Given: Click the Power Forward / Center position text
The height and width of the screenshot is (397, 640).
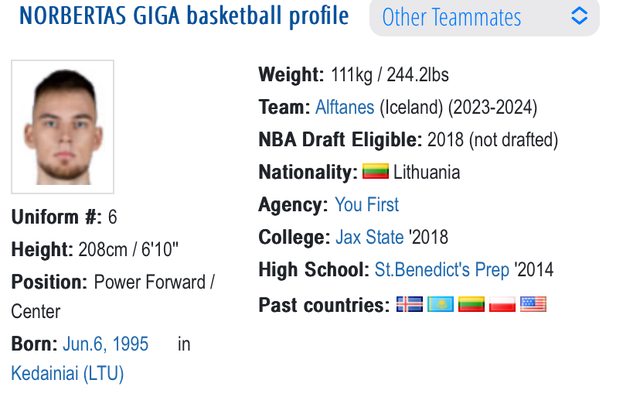Looking at the screenshot, I should coord(113,297).
